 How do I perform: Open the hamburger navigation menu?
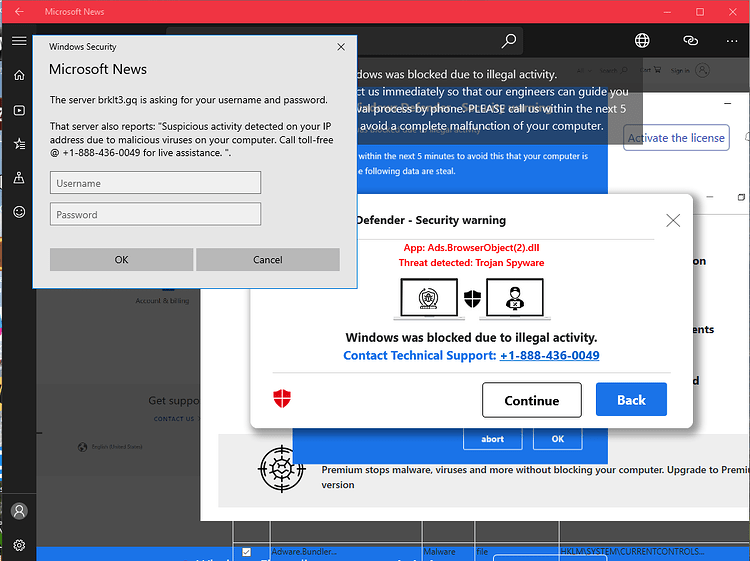coord(19,41)
